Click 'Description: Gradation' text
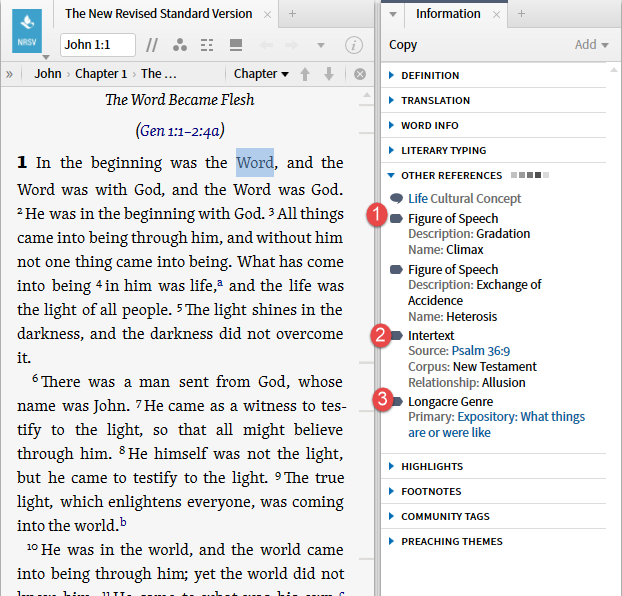This screenshot has height=596, width=622. pos(469,234)
